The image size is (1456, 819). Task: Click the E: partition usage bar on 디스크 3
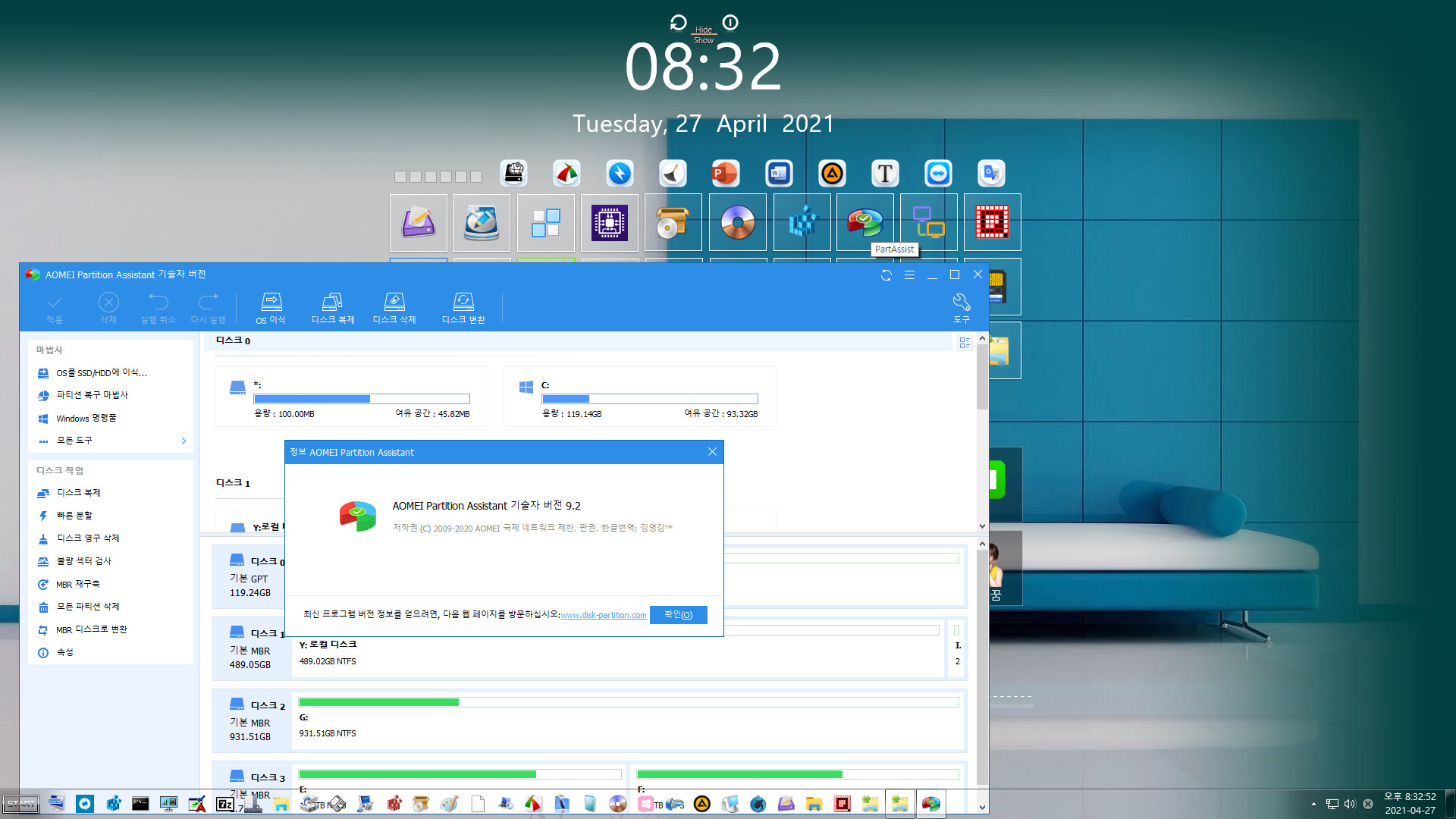pyautogui.click(x=460, y=774)
